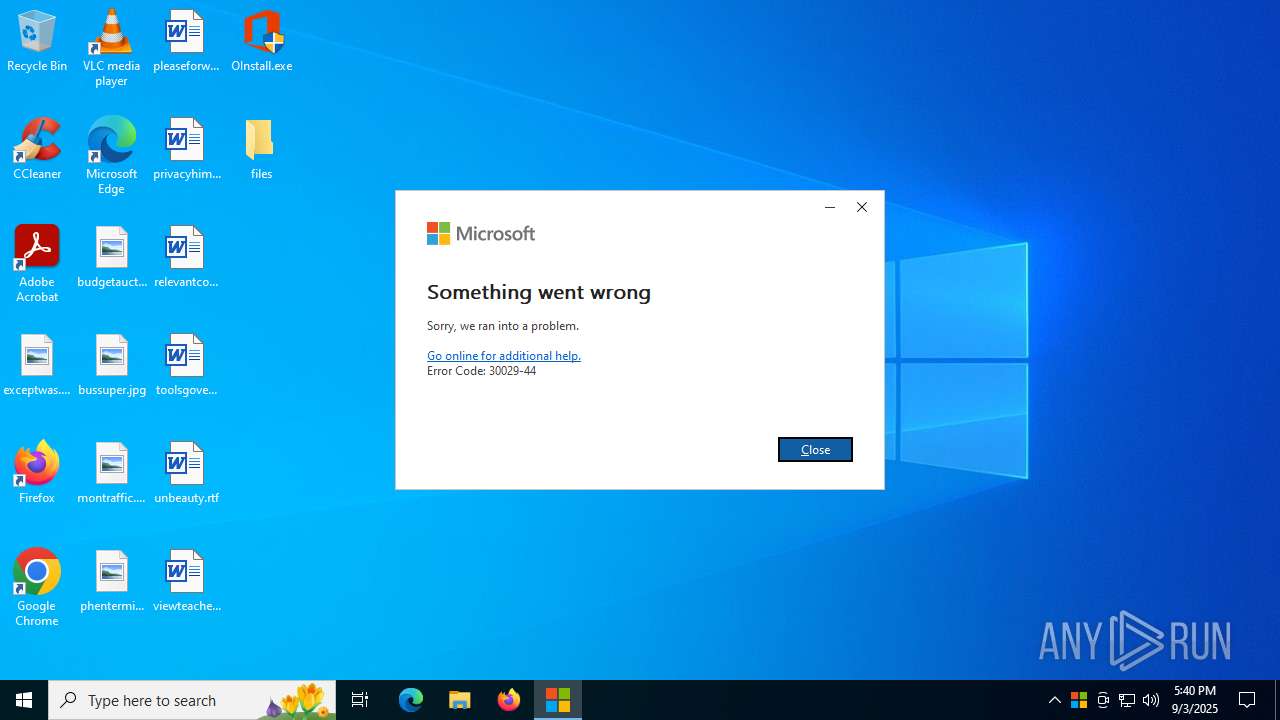Open the network status tray icon
The width and height of the screenshot is (1280, 720).
tap(1127, 700)
